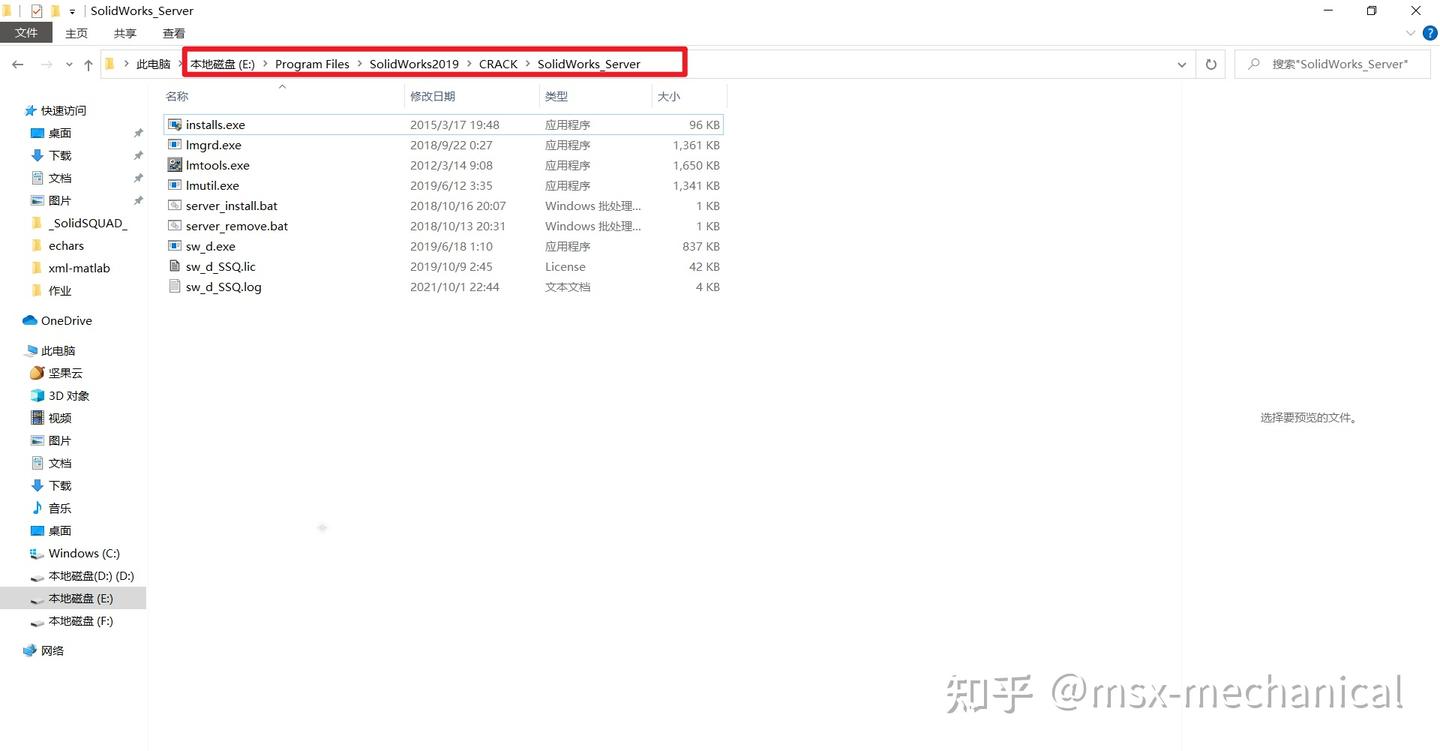This screenshot has width=1440, height=751.
Task: Click the SolidWorks_Server search input field
Action: point(1333,64)
